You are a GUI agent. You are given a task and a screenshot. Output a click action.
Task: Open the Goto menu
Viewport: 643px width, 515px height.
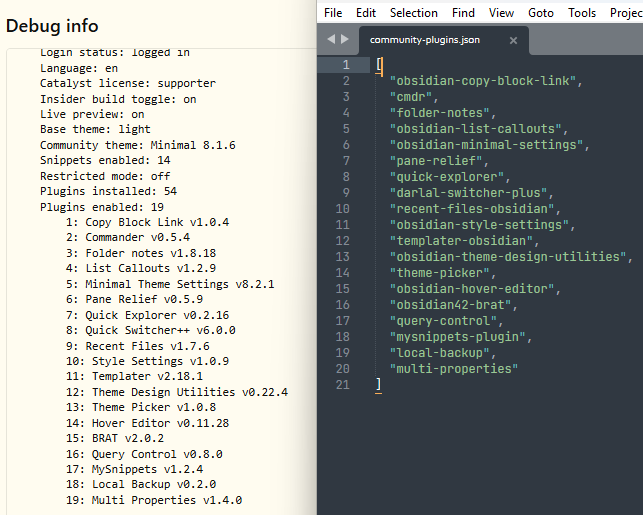541,13
